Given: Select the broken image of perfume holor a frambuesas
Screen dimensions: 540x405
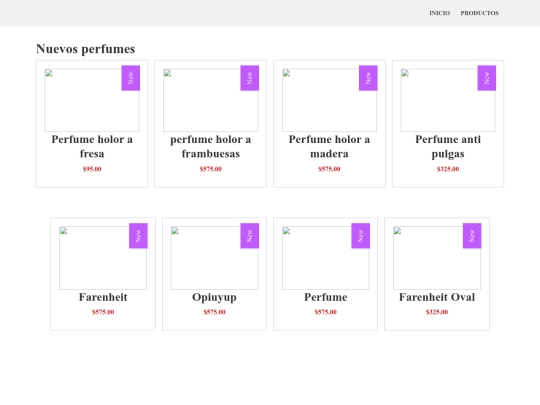Looking at the screenshot, I should (x=210, y=100).
